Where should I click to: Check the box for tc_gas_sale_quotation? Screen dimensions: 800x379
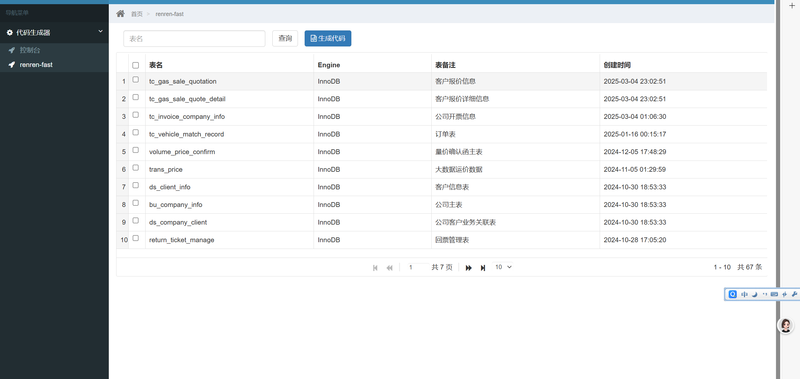(x=136, y=80)
